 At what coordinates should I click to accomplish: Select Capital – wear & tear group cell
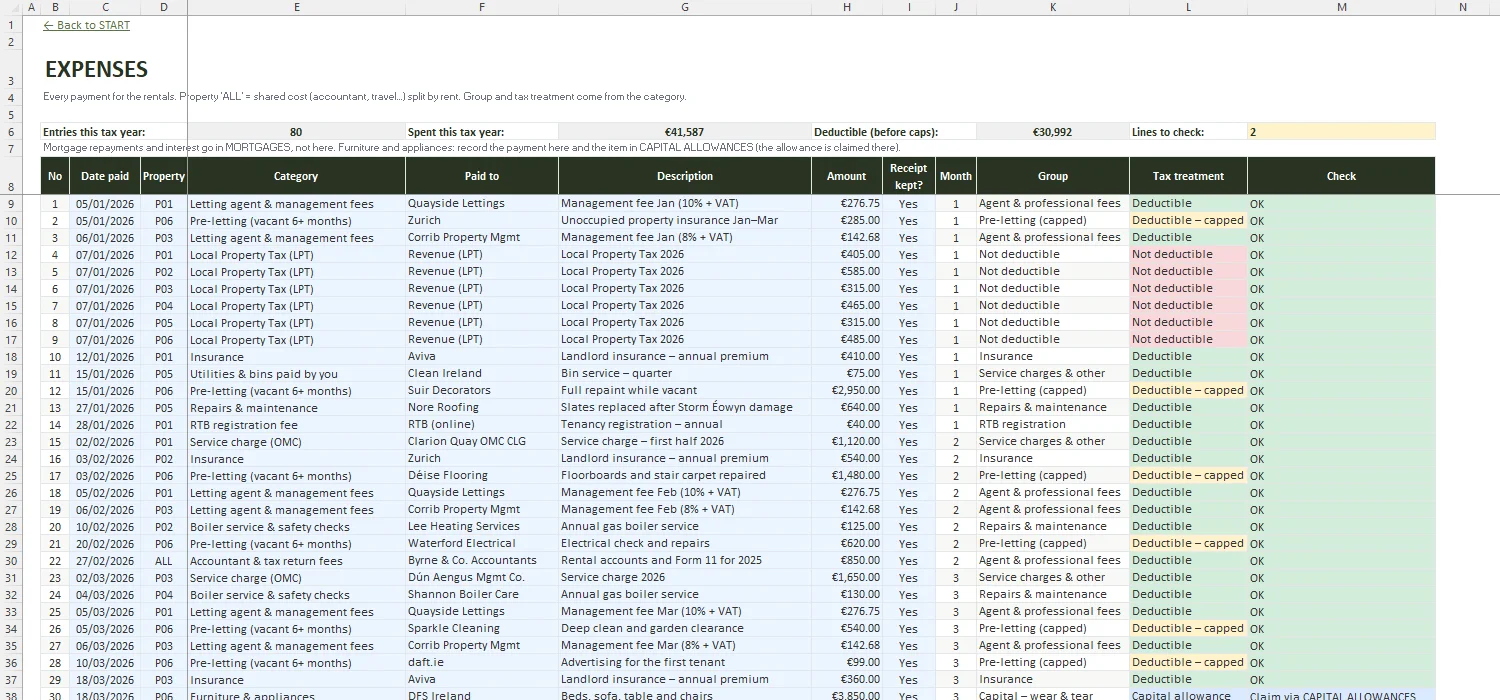tap(1052, 695)
